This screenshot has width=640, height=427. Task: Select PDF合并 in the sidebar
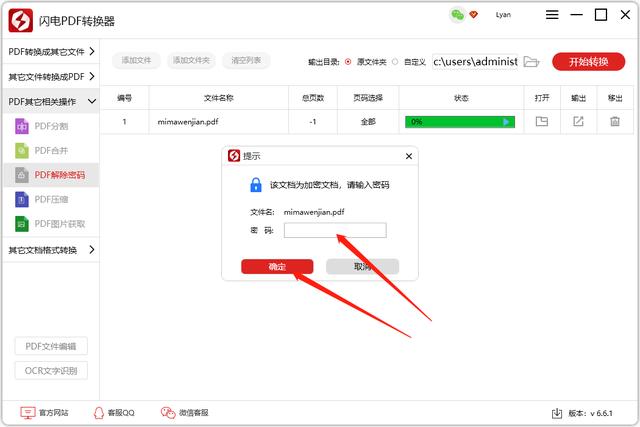pos(52,151)
